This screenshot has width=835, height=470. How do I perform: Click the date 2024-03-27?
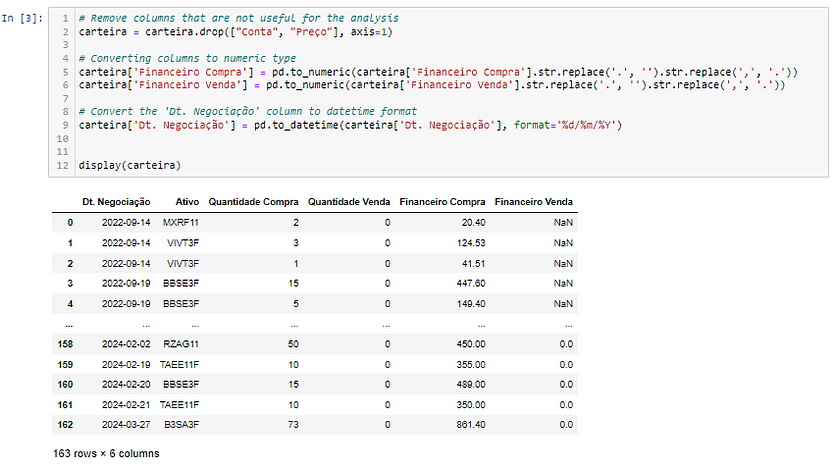coord(126,425)
